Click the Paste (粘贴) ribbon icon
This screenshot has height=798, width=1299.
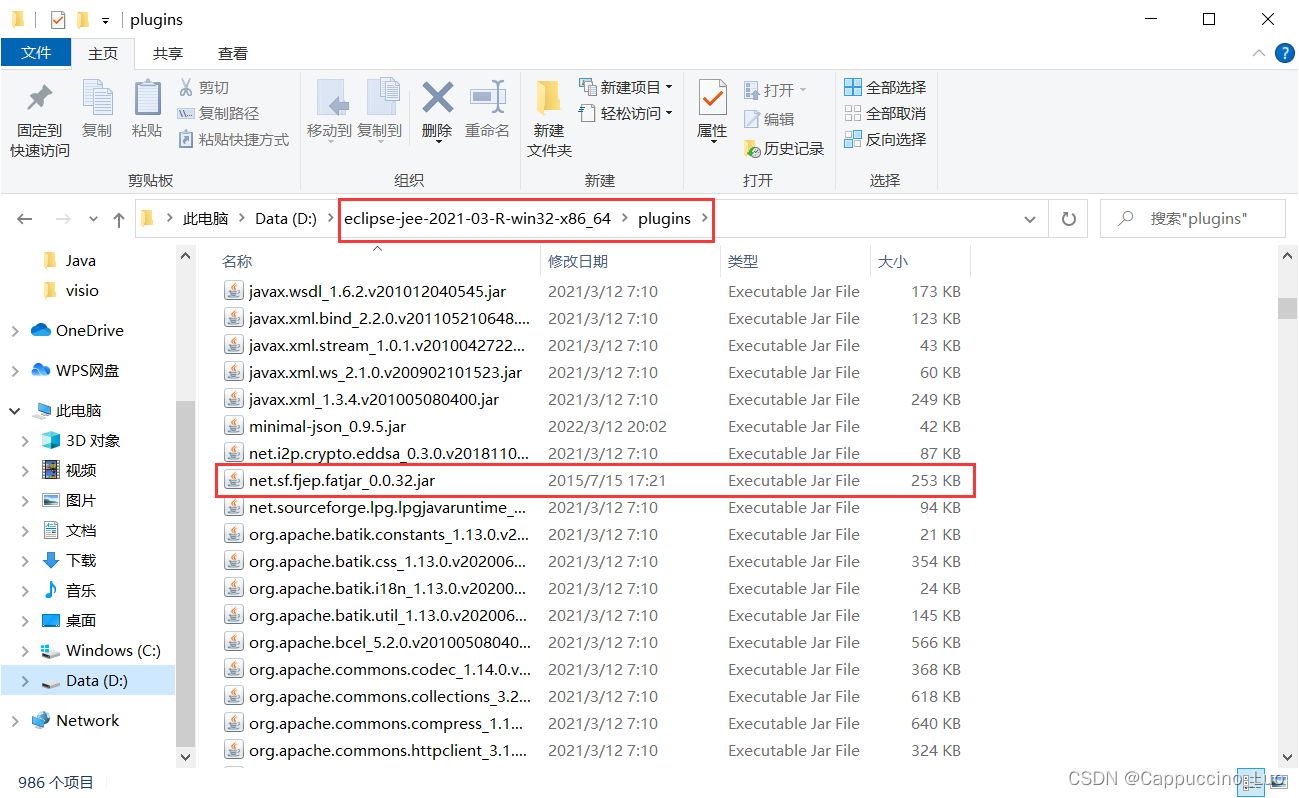147,98
